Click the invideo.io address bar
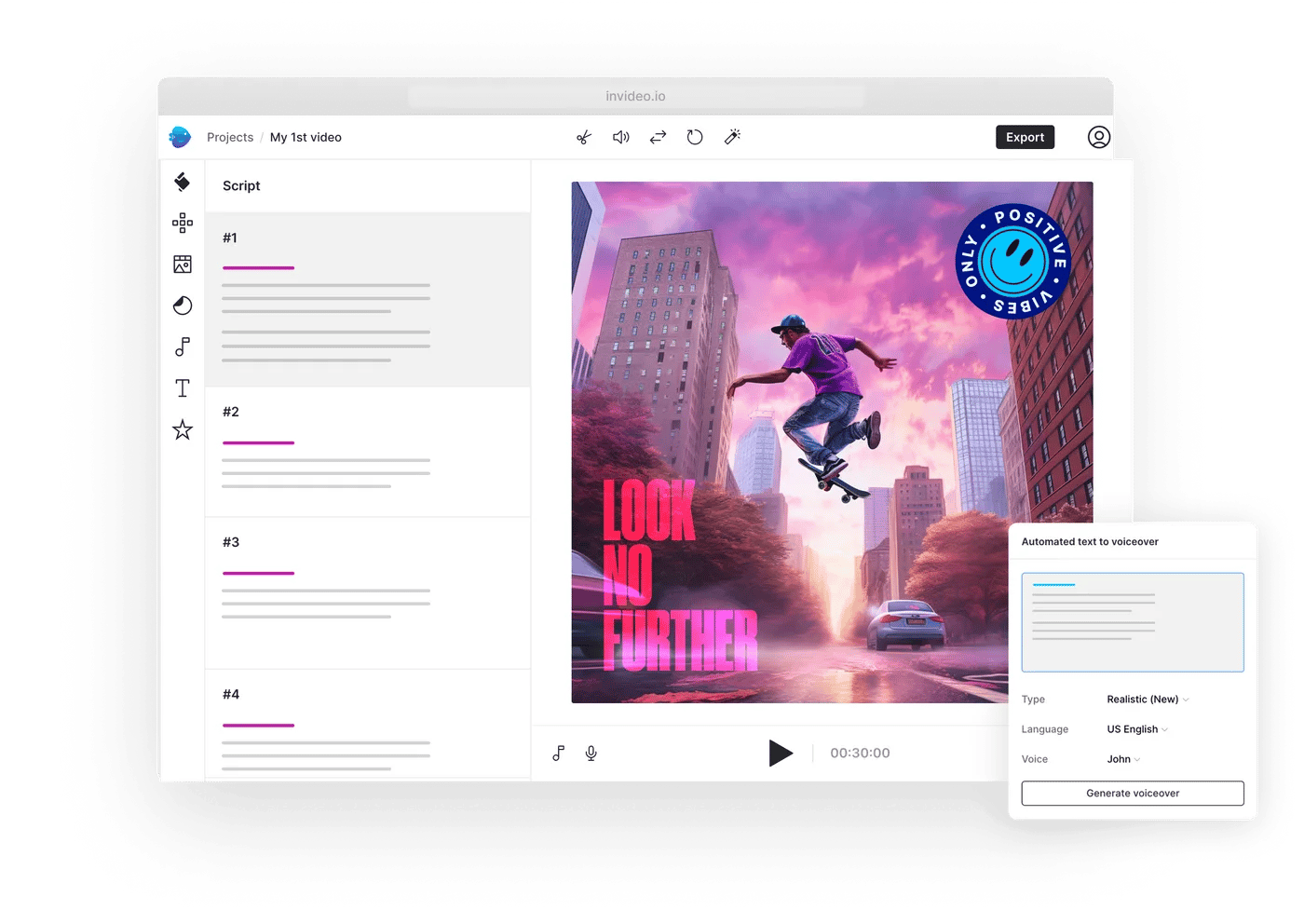Screen dimensions: 1304x924 [x=635, y=96]
